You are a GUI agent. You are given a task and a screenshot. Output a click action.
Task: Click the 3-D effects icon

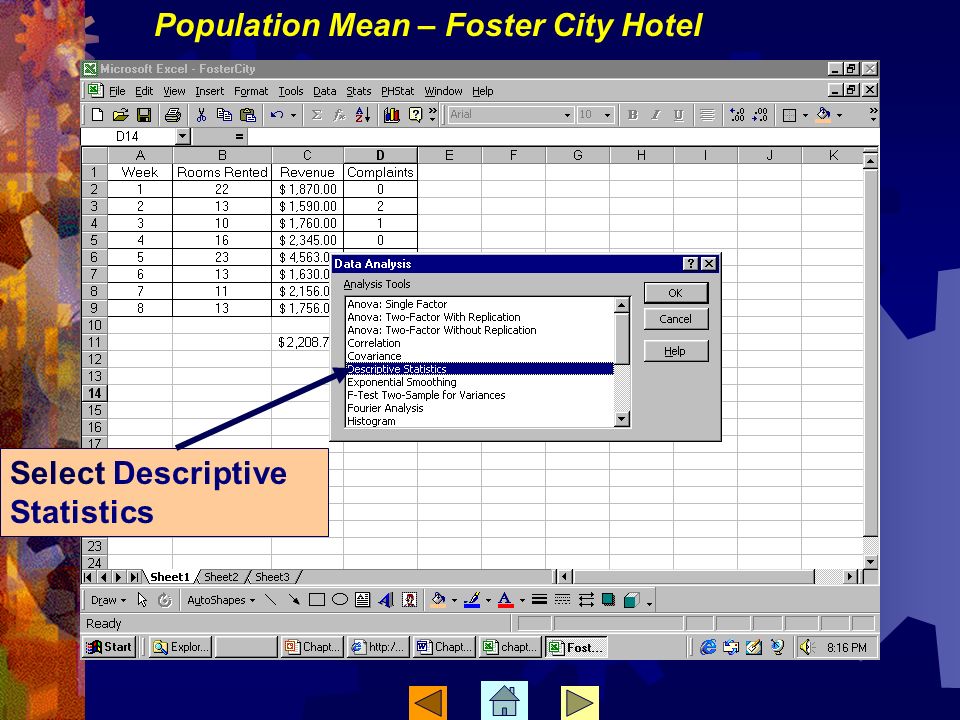(632, 600)
